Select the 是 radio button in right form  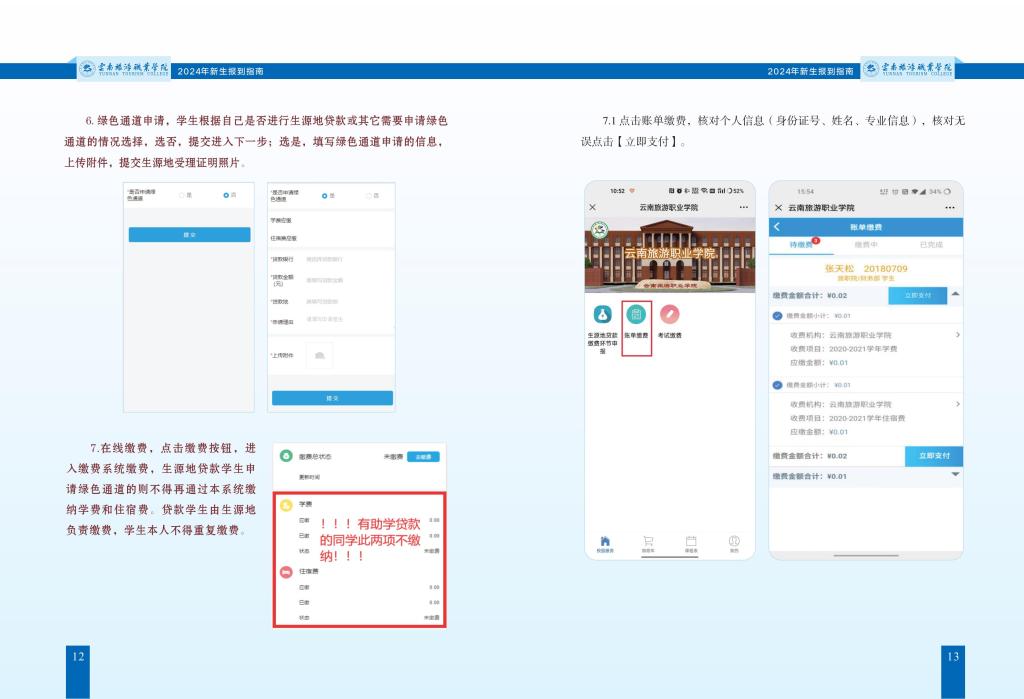pyautogui.click(x=325, y=195)
